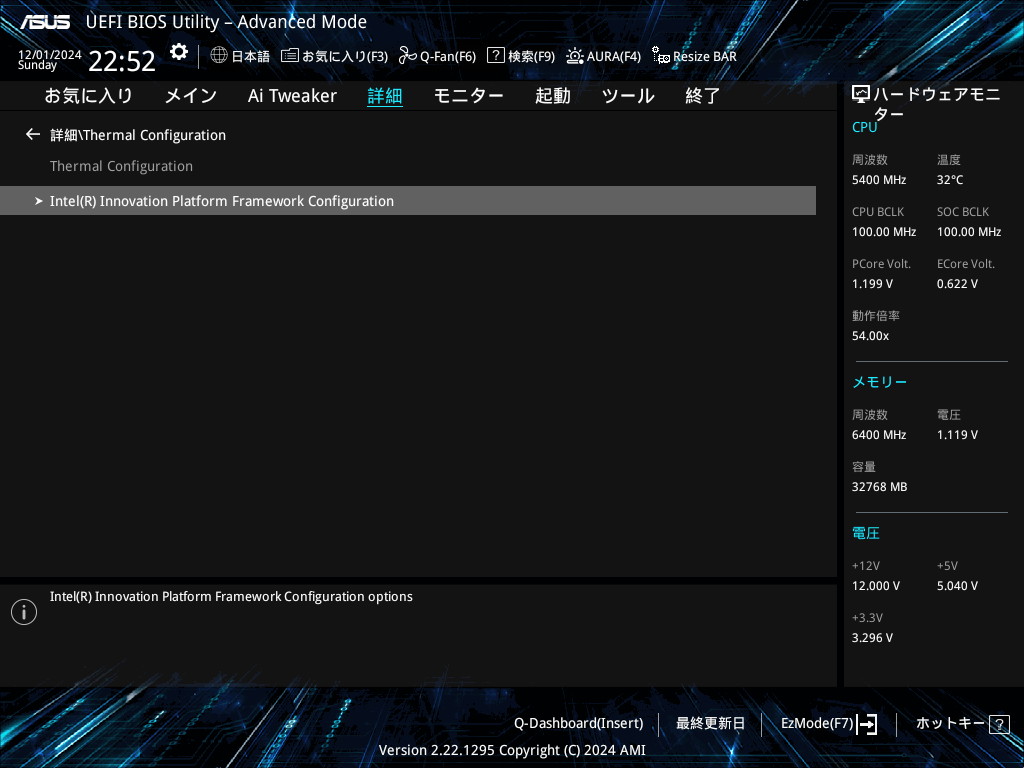
Task: Click the memory frequency 6400 MHz value
Action: click(x=879, y=434)
